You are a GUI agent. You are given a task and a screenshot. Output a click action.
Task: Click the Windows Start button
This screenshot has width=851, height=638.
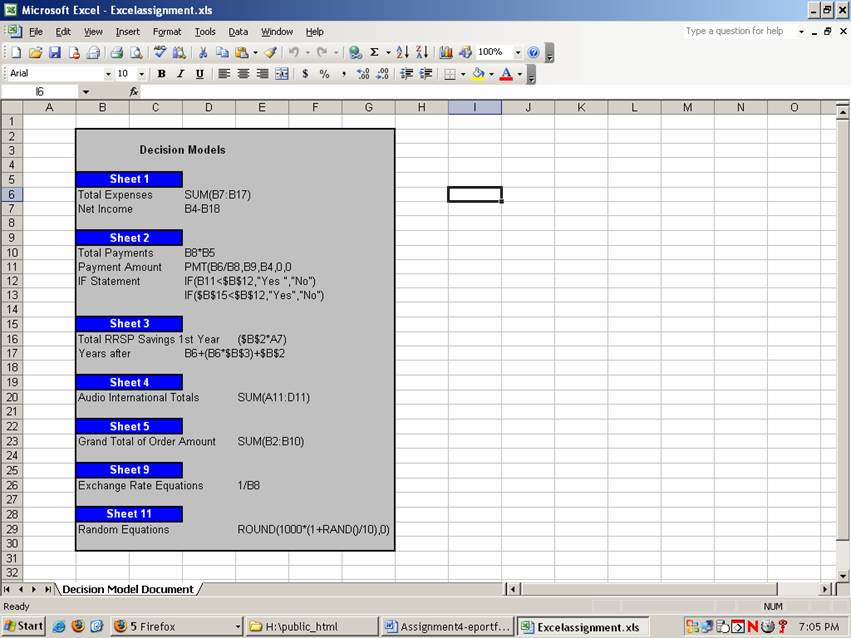point(23,627)
